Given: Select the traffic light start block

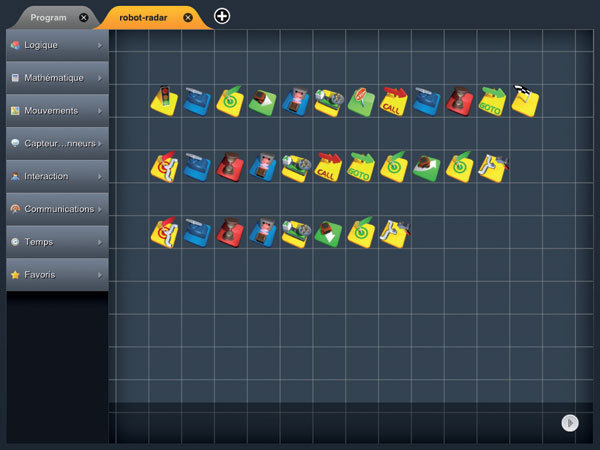Looking at the screenshot, I should pyautogui.click(x=164, y=101).
